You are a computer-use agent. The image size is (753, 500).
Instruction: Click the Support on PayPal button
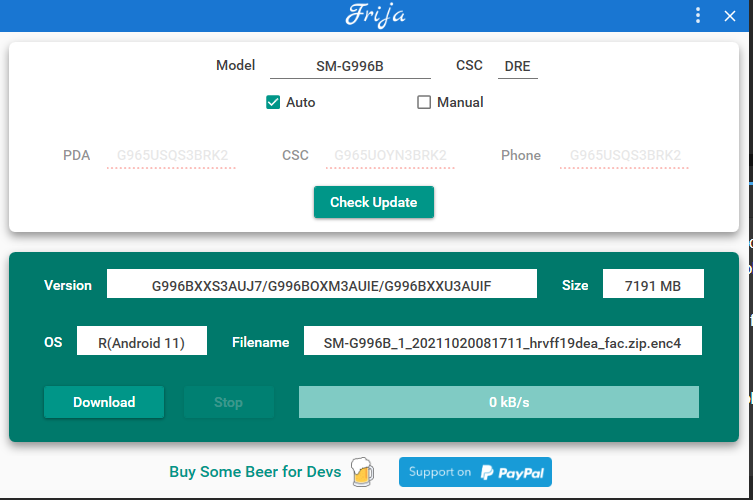click(475, 472)
